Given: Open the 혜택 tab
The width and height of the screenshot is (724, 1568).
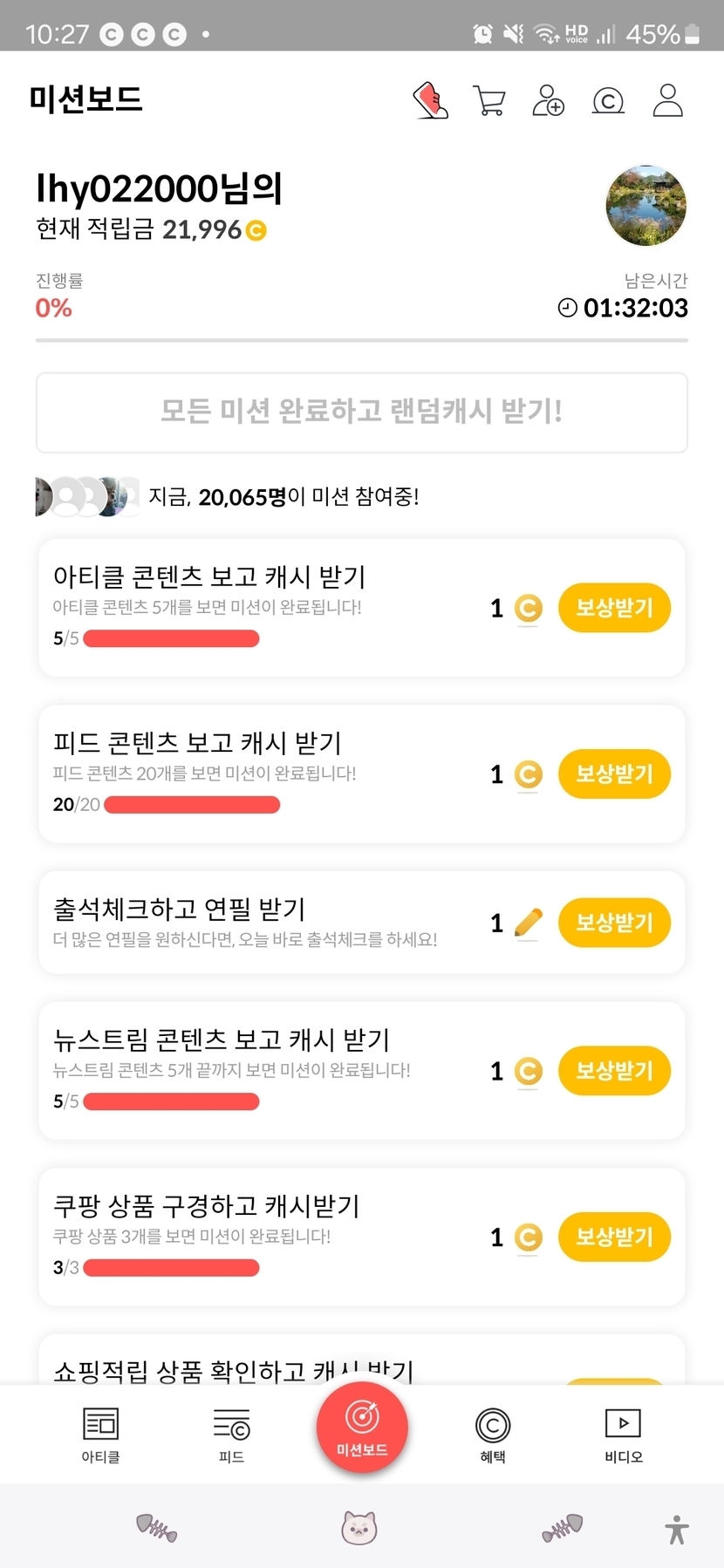Looking at the screenshot, I should [x=493, y=1435].
